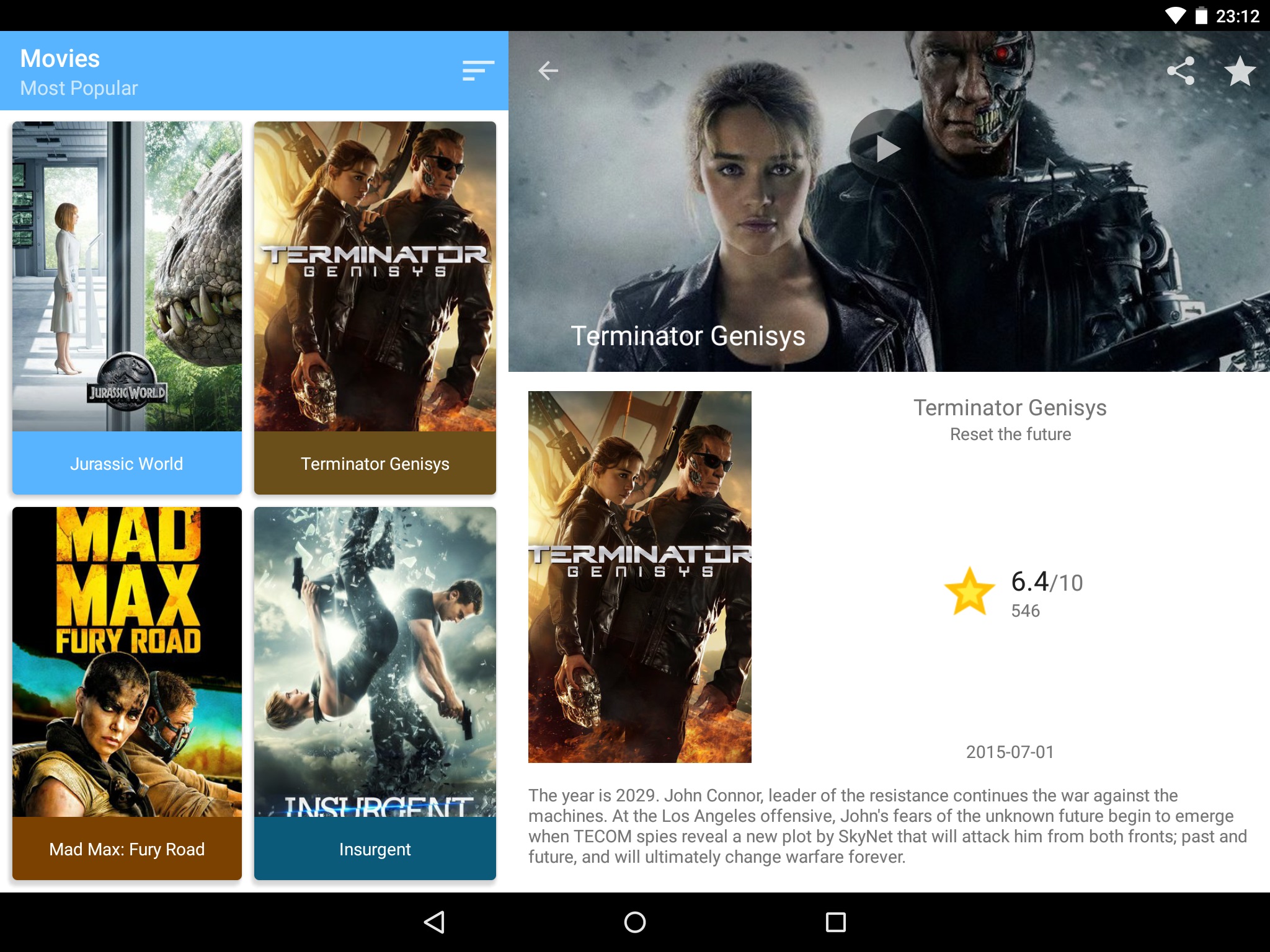Share Terminator Genisys via share icon
This screenshot has width=1270, height=952.
(1181, 71)
